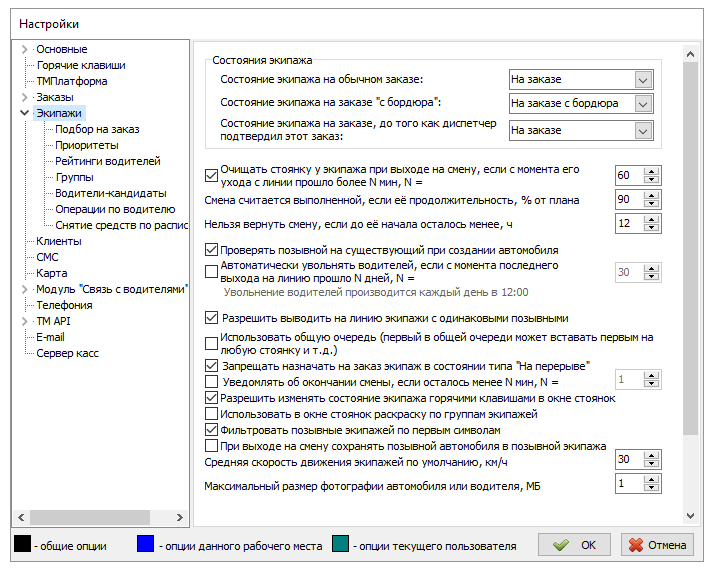Click the tree panel horizontal scrollbar
714x571 pixels.
click(100, 517)
